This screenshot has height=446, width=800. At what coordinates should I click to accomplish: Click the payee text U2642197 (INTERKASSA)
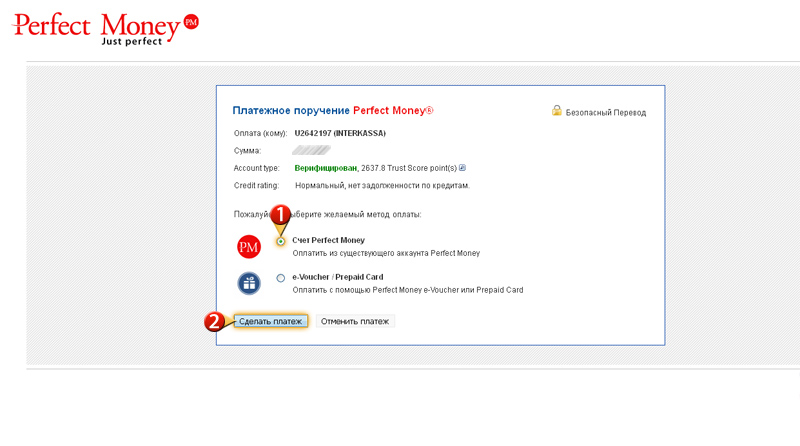340,133
